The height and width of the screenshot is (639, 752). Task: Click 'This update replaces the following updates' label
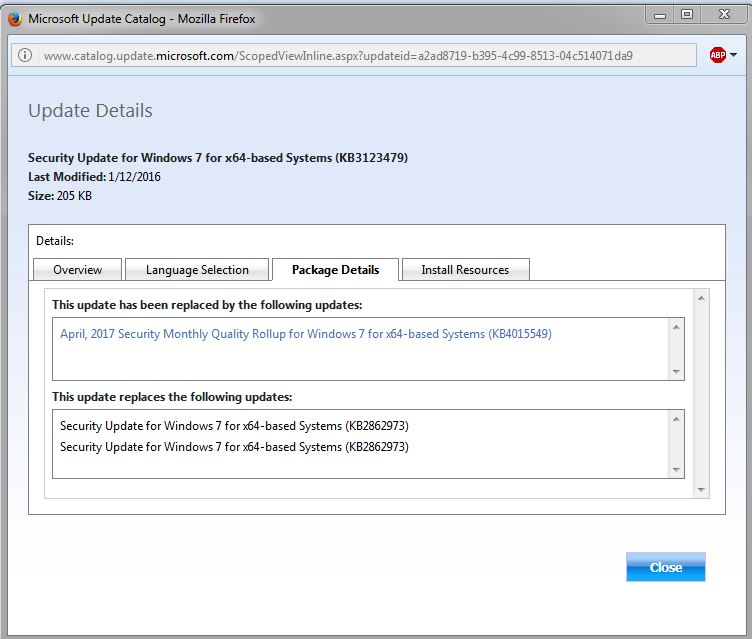click(172, 397)
